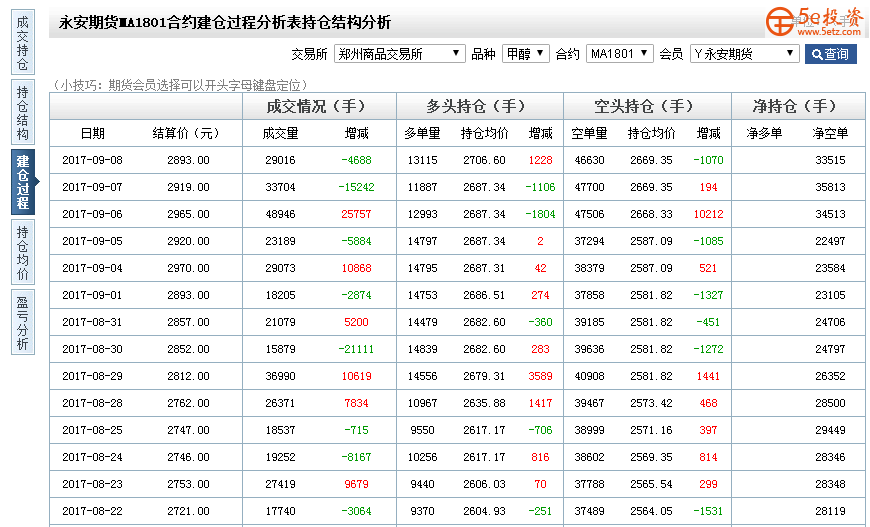
Task: Select the date cell 2017-09-07
Action: (x=92, y=188)
